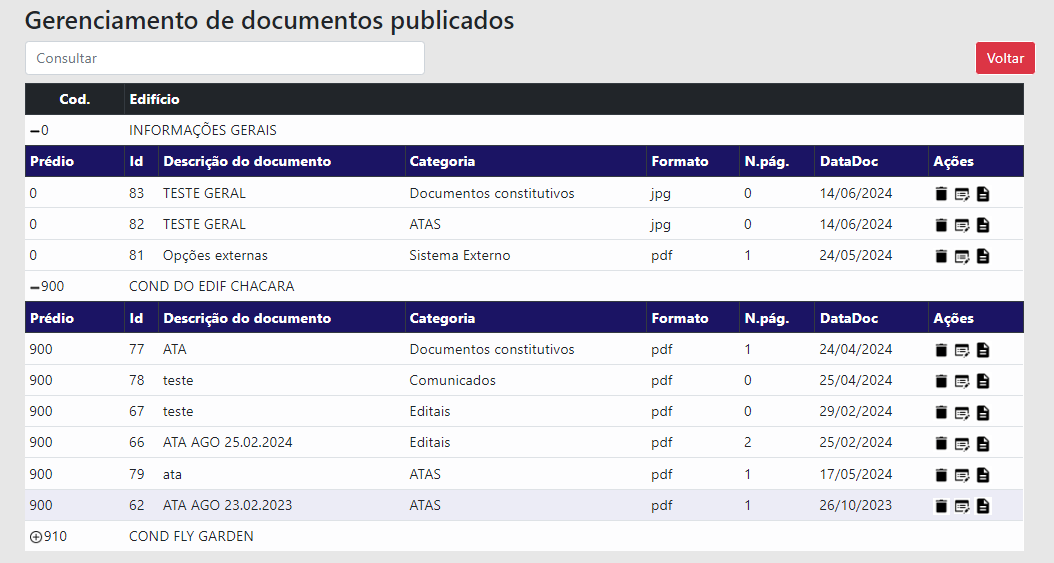View file of 'Opções externas' document
The width and height of the screenshot is (1054, 563).
(983, 256)
